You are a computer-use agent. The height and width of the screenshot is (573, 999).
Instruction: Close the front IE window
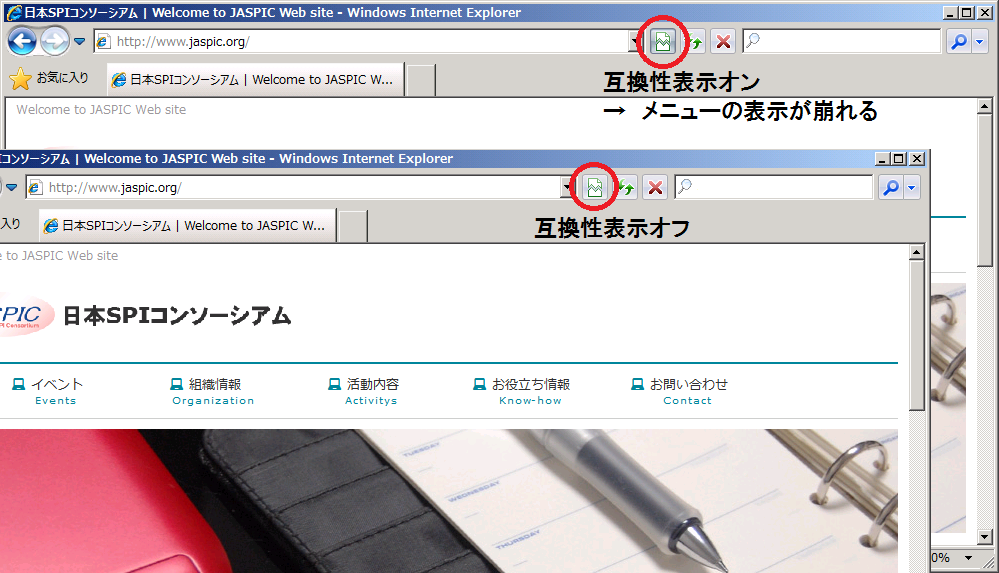[917, 159]
